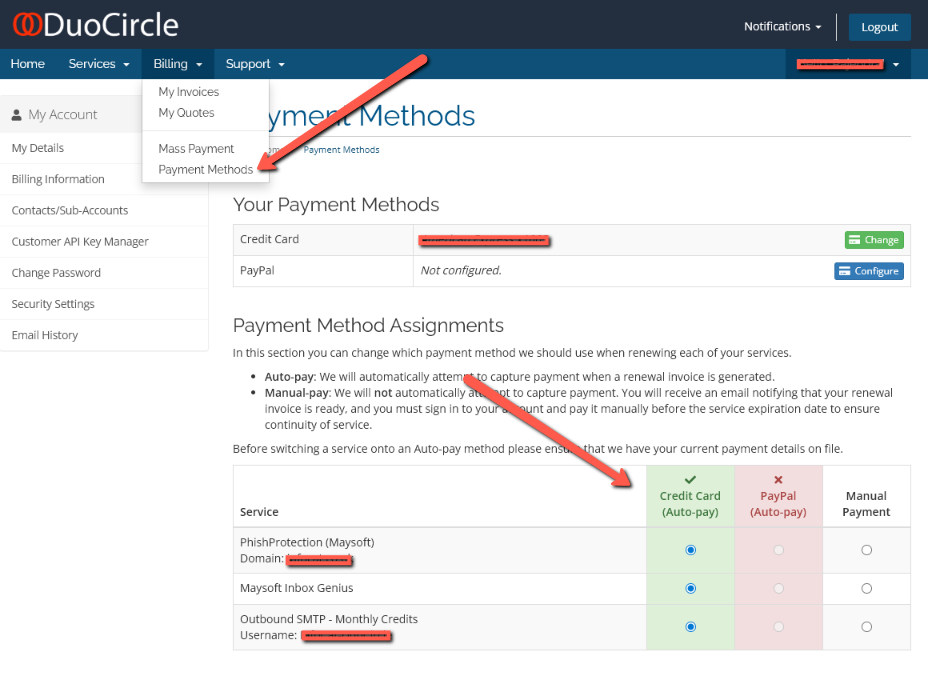Set Outbound SMTP to Credit Card auto-pay

[690, 627]
